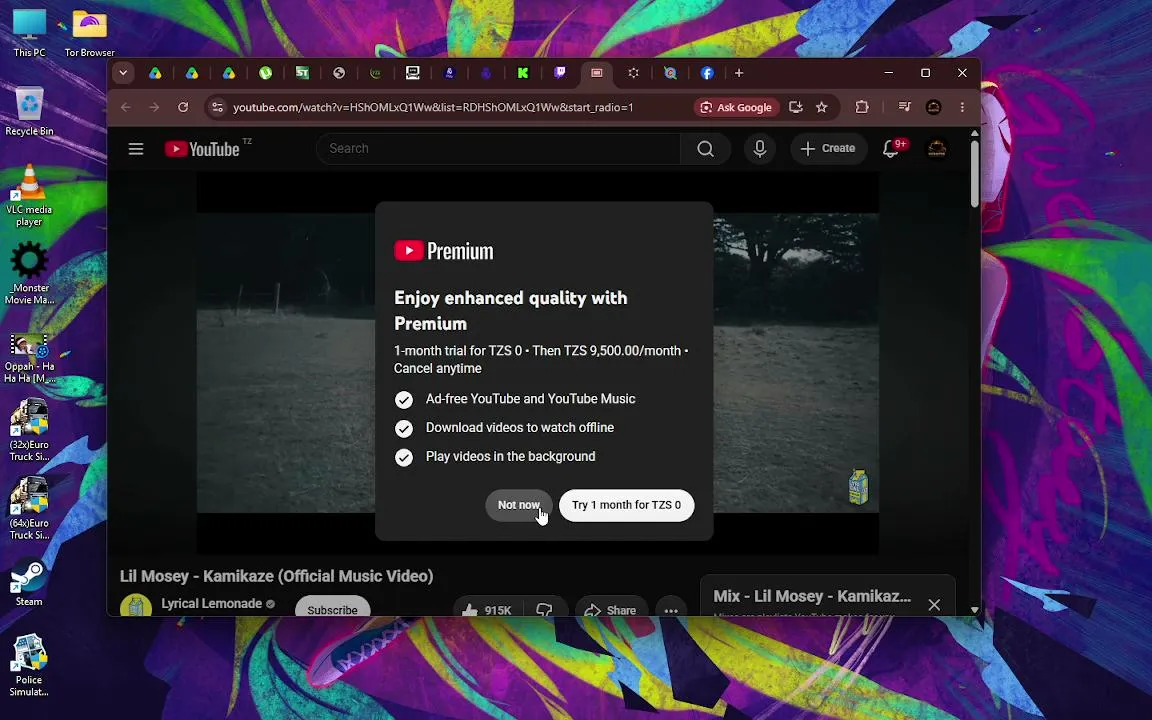Open Chrome profile avatar
The width and height of the screenshot is (1152, 720).
pyautogui.click(x=933, y=107)
